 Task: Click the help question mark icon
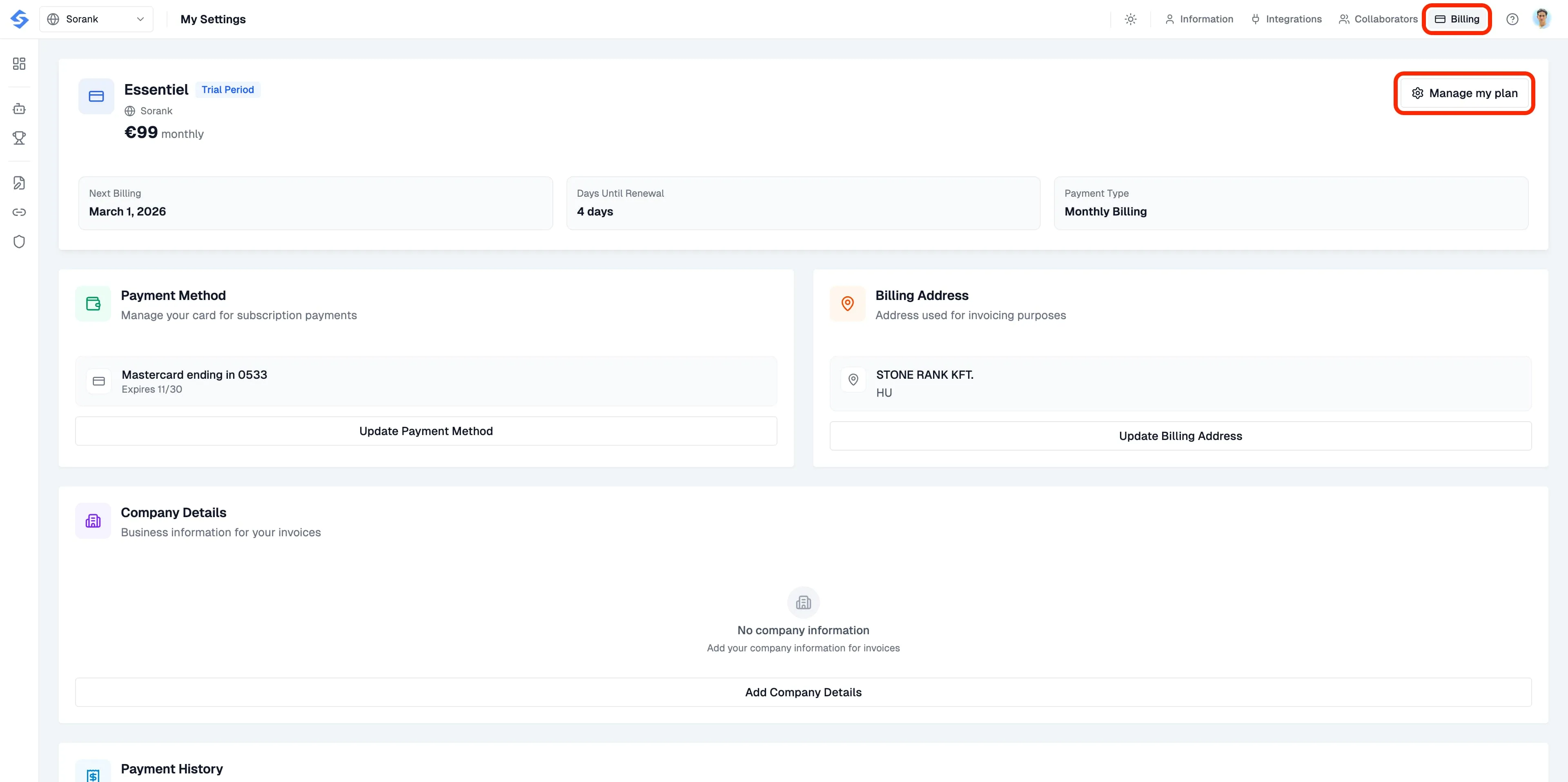tap(1512, 19)
